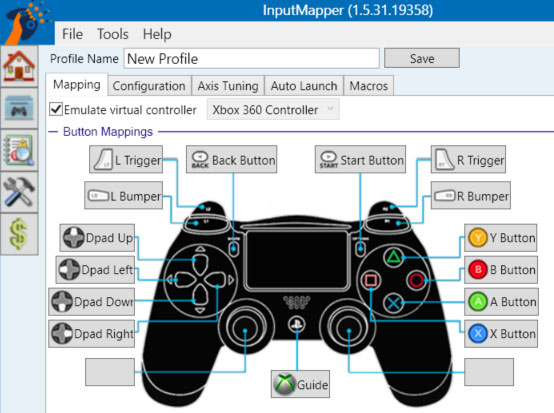
Task: Select the L Trigger mapping button
Action: tap(126, 160)
